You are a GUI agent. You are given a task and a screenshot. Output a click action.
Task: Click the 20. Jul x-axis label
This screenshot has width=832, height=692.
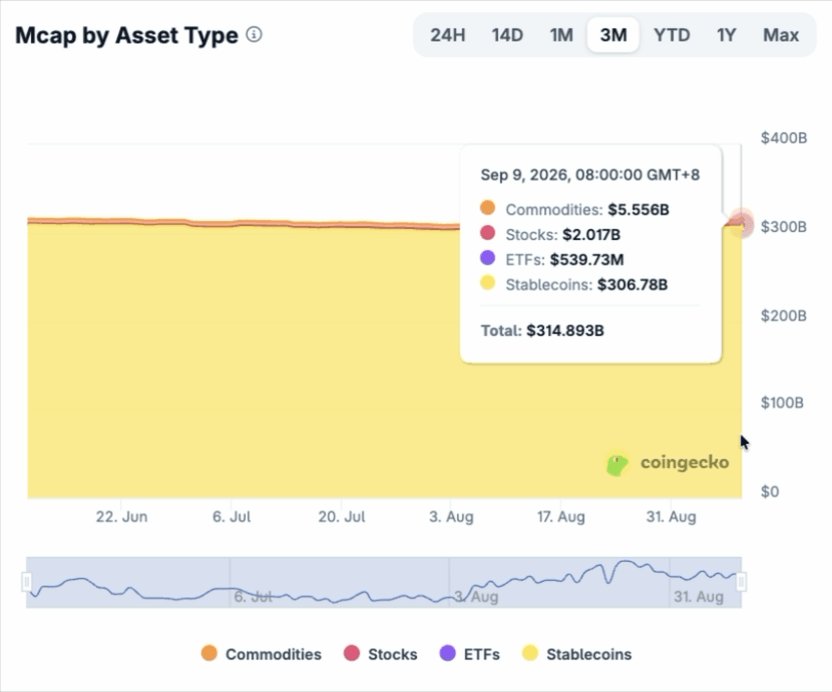(x=342, y=516)
